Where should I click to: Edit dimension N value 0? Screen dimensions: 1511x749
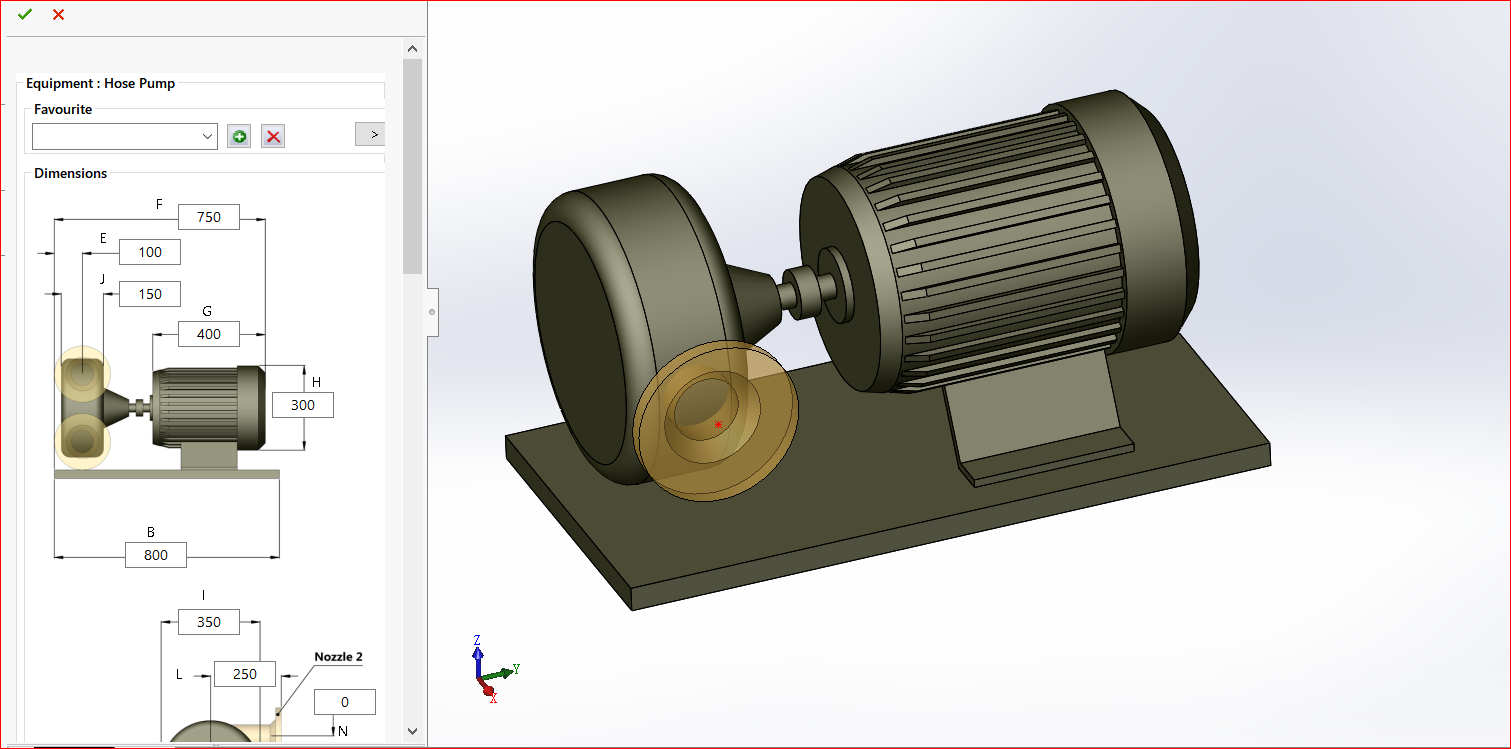(345, 702)
